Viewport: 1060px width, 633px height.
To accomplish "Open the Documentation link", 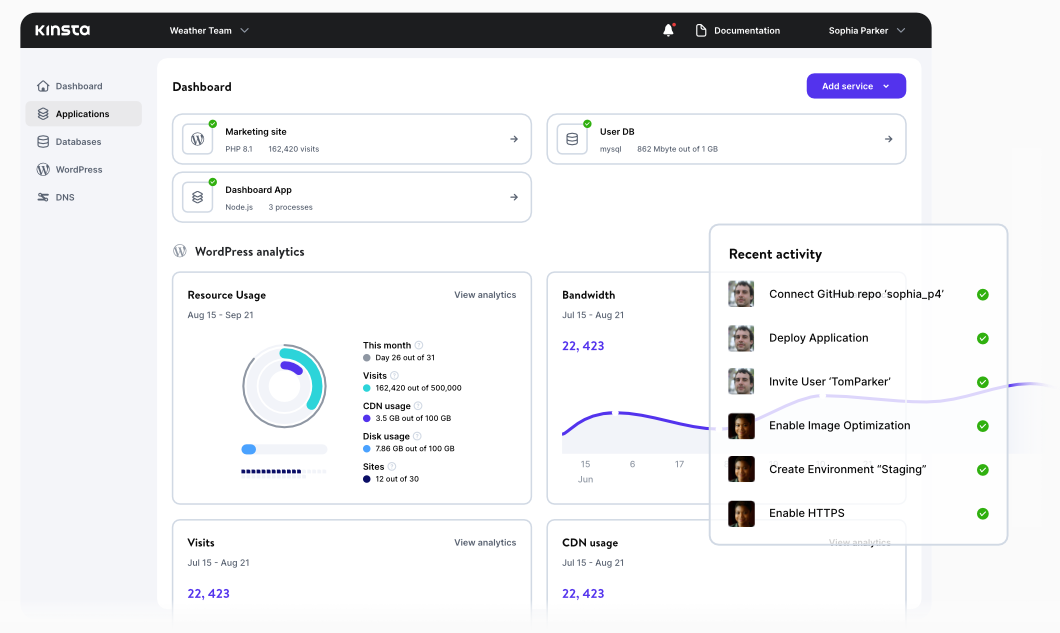I will pyautogui.click(x=738, y=31).
